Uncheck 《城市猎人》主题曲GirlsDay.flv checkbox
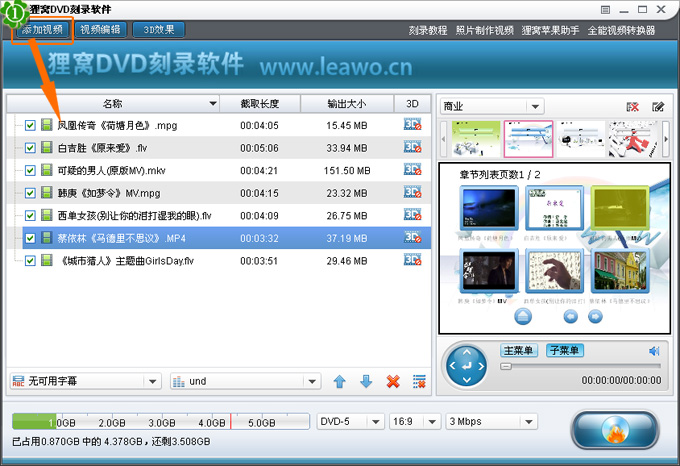 click(x=30, y=261)
